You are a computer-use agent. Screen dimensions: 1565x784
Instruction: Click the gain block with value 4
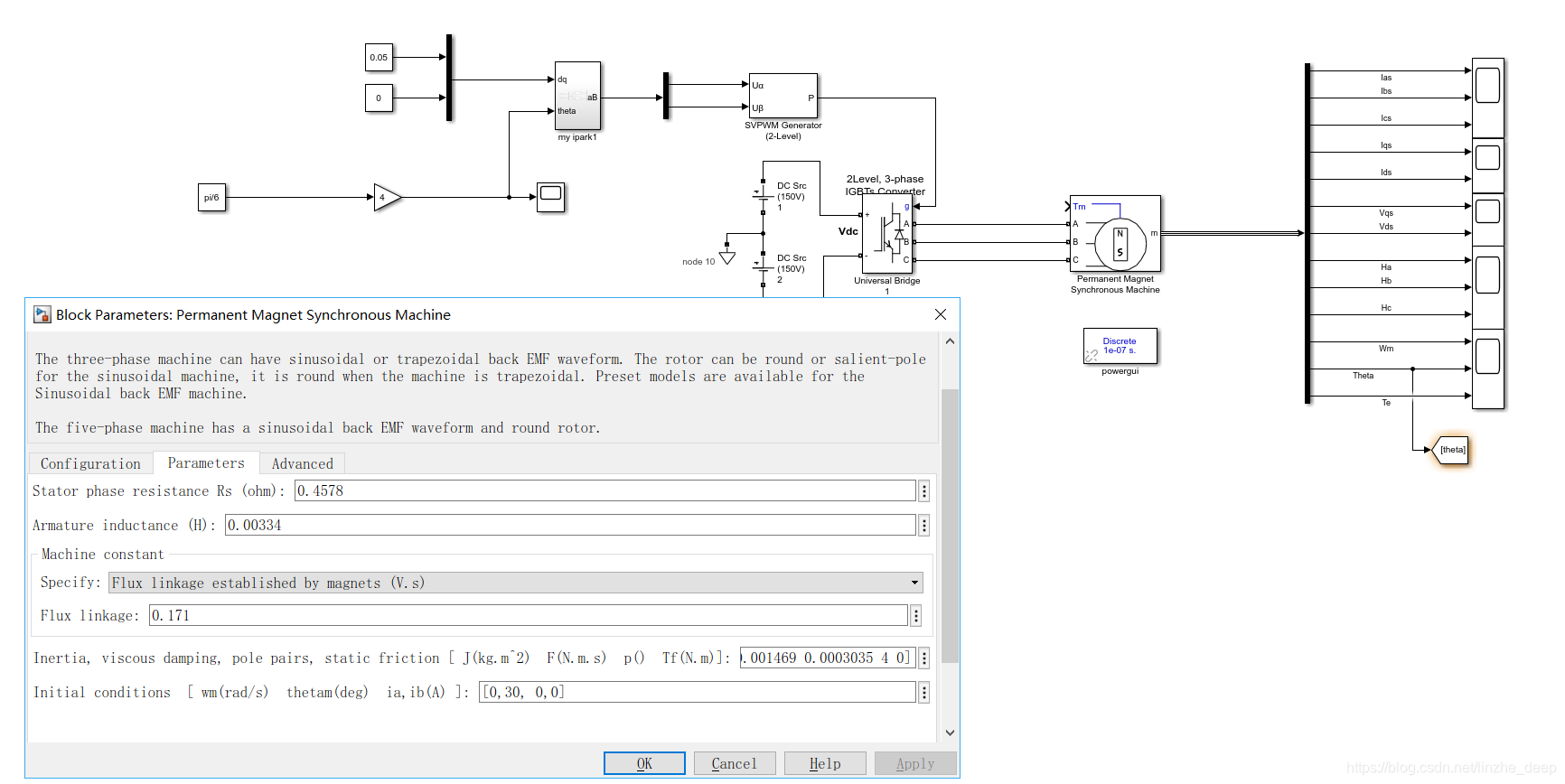coord(387,197)
